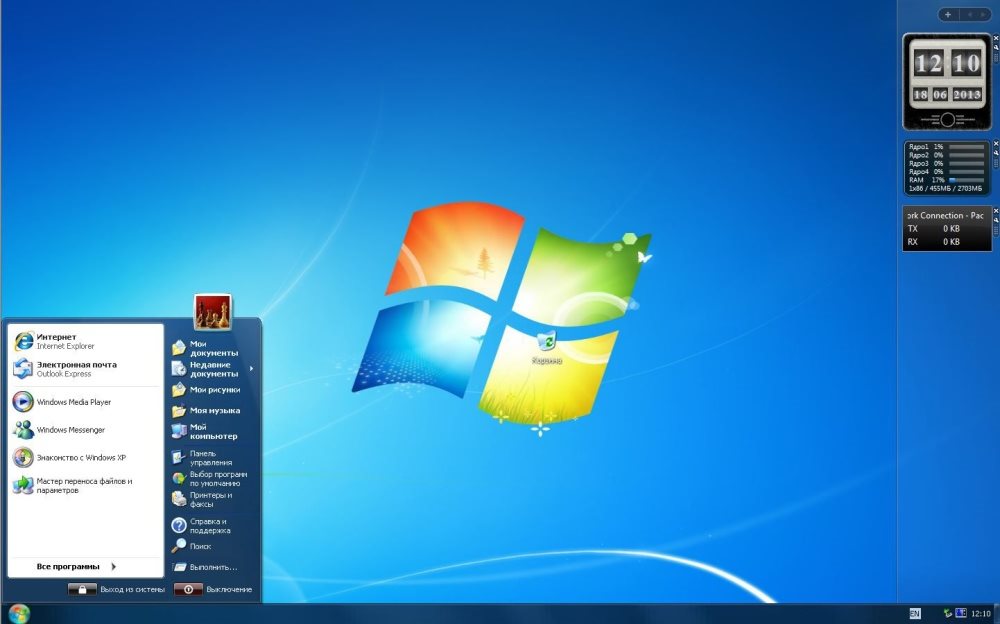Open Мои документы folder
The width and height of the screenshot is (1000, 624).
[x=210, y=348]
